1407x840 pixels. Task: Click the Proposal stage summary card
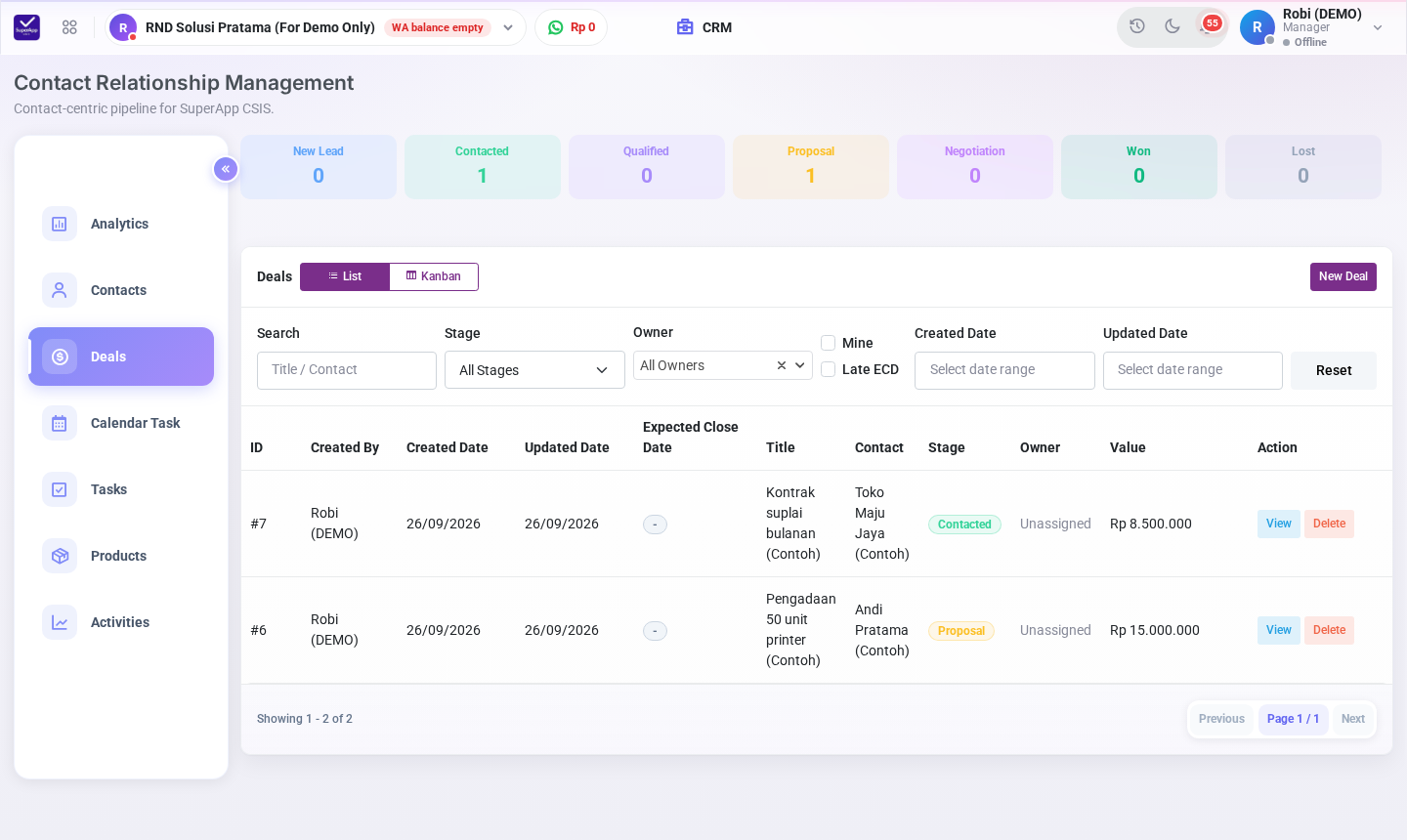pos(811,167)
